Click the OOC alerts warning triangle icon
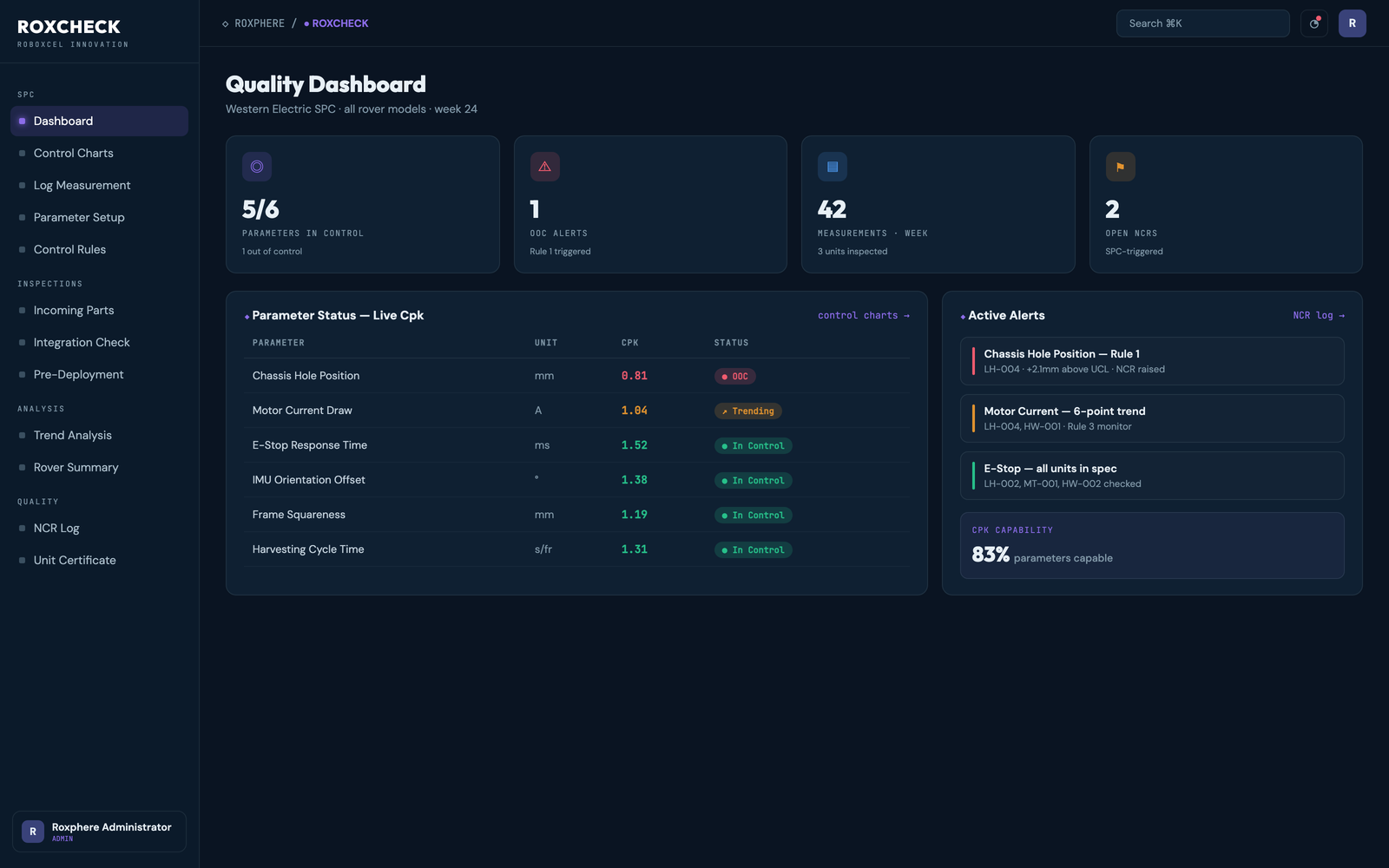This screenshot has width=1389, height=868. coord(545,167)
